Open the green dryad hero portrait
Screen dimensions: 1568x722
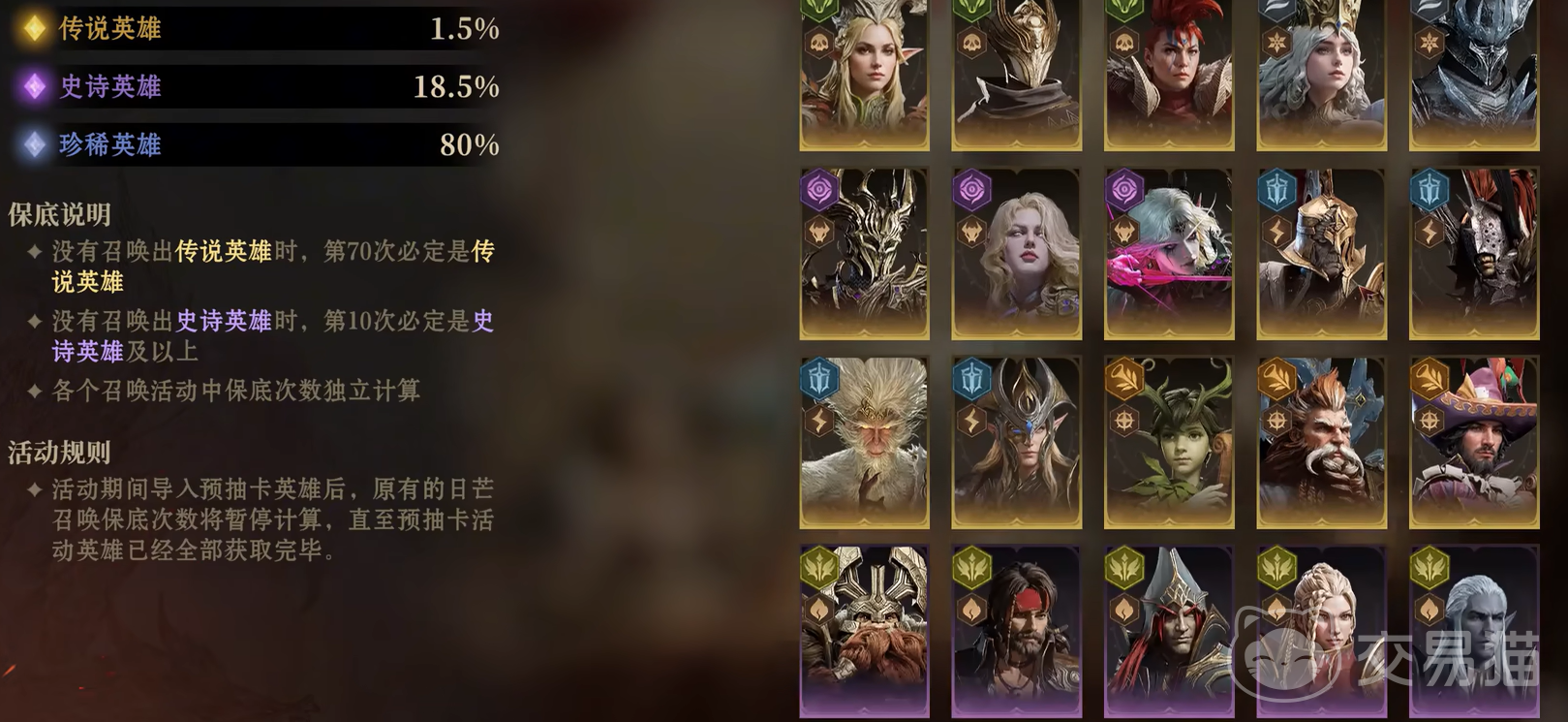[1169, 443]
